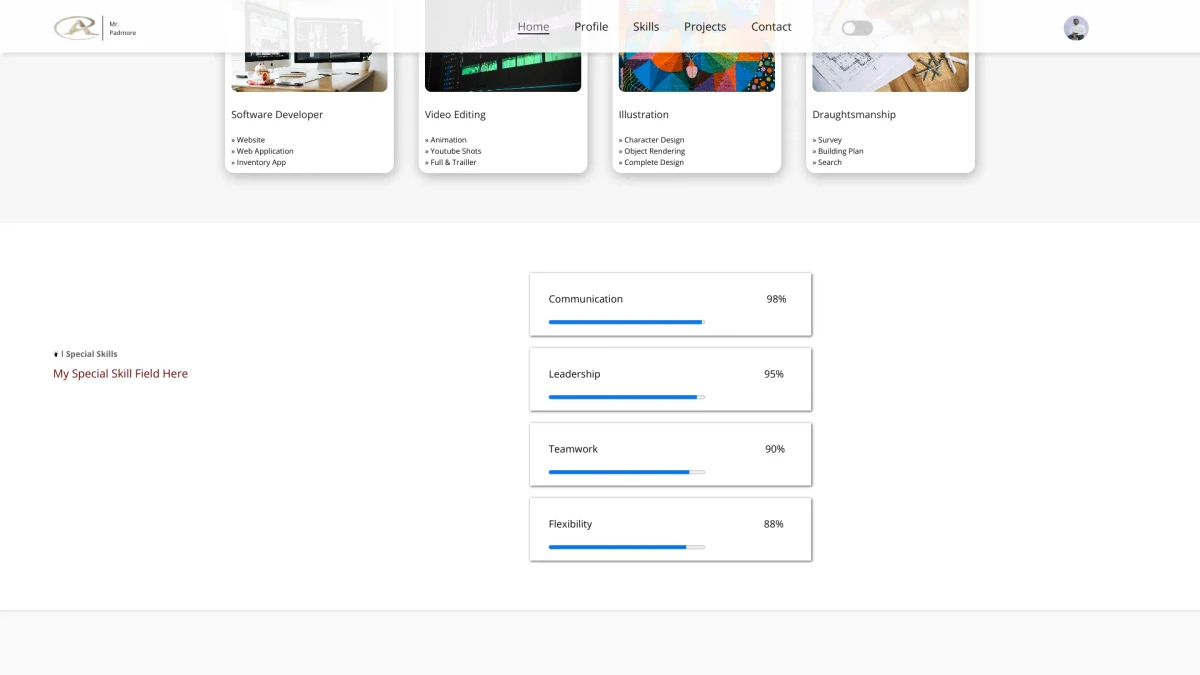The image size is (1200, 675).
Task: Navigate to the Skills section
Action: click(646, 27)
